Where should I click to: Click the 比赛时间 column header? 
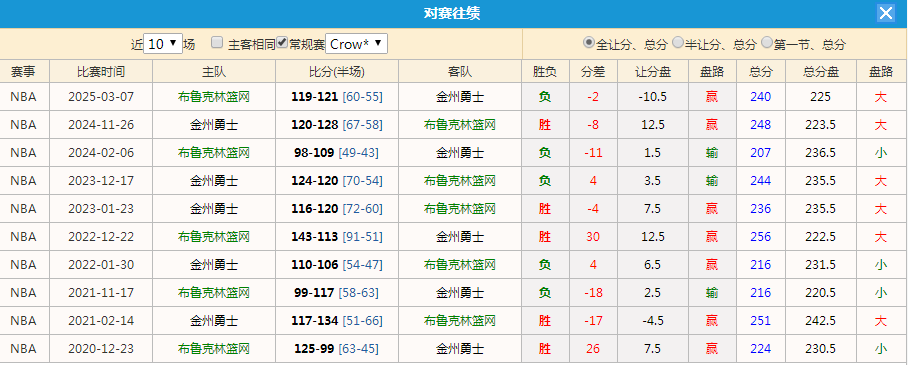(x=101, y=71)
